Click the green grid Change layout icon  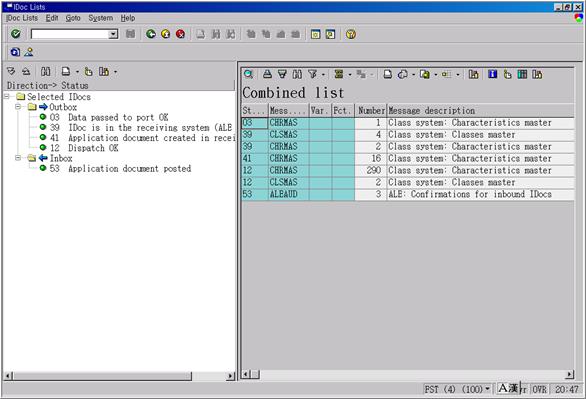pyautogui.click(x=522, y=74)
